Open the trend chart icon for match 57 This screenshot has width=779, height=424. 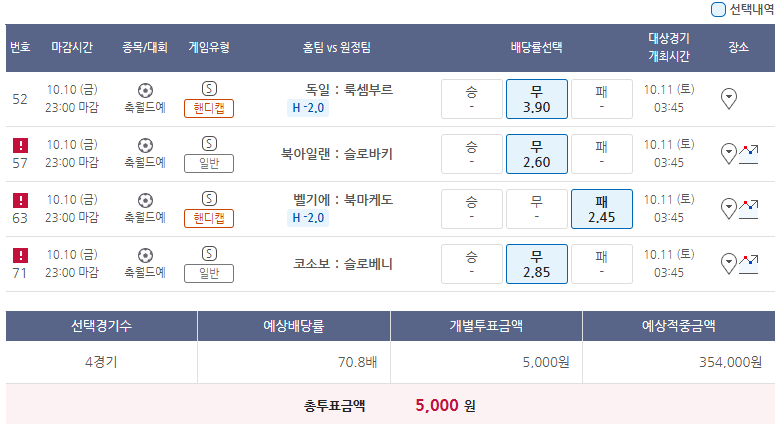(748, 154)
